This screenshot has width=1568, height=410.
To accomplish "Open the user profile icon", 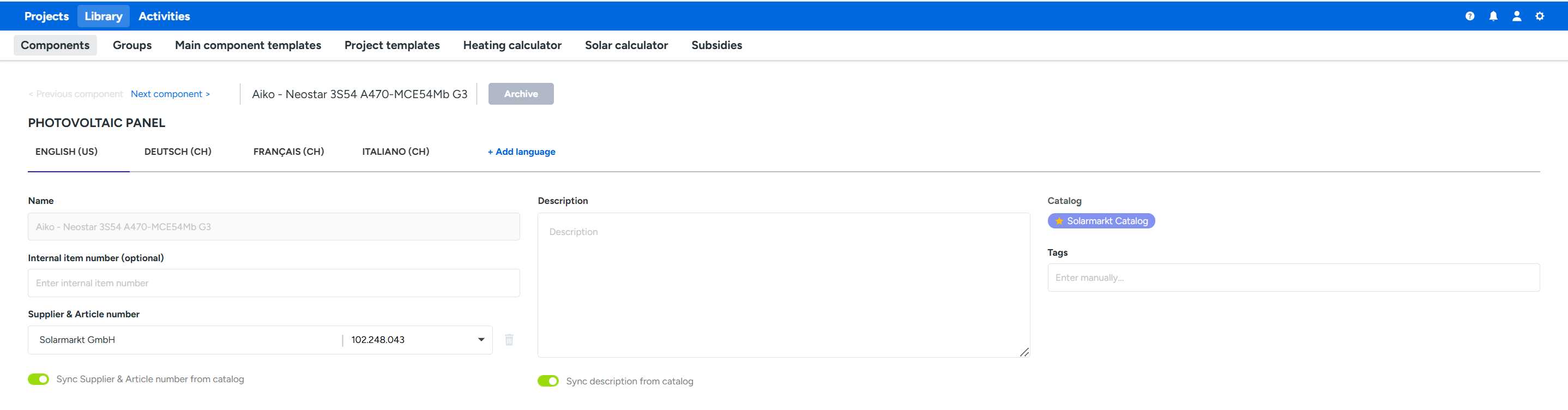I will click(1516, 16).
